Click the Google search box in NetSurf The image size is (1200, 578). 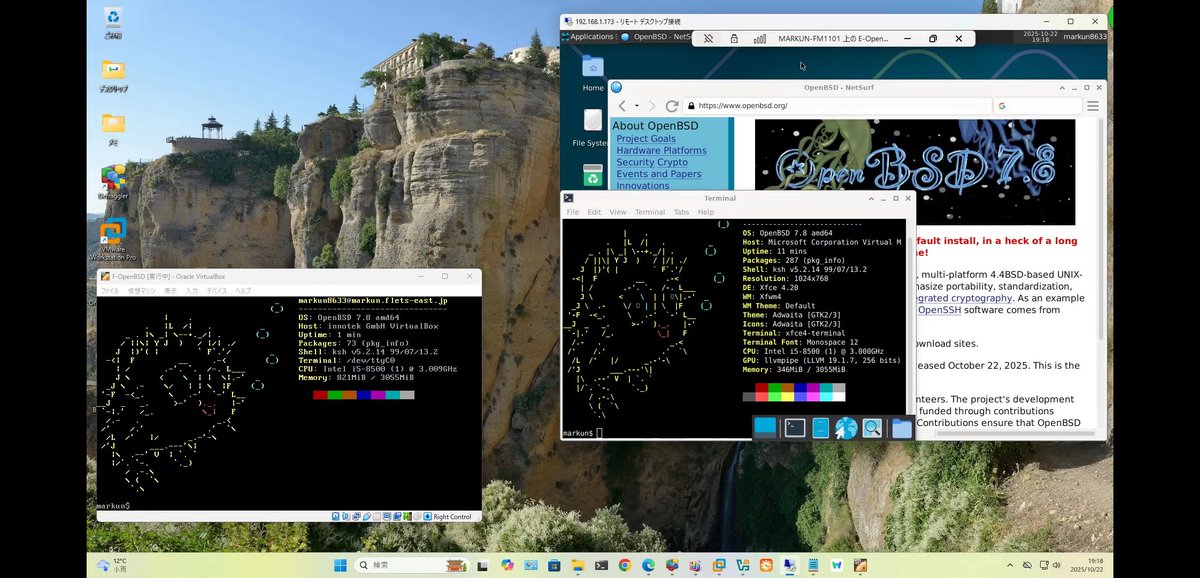pyautogui.click(x=1037, y=105)
